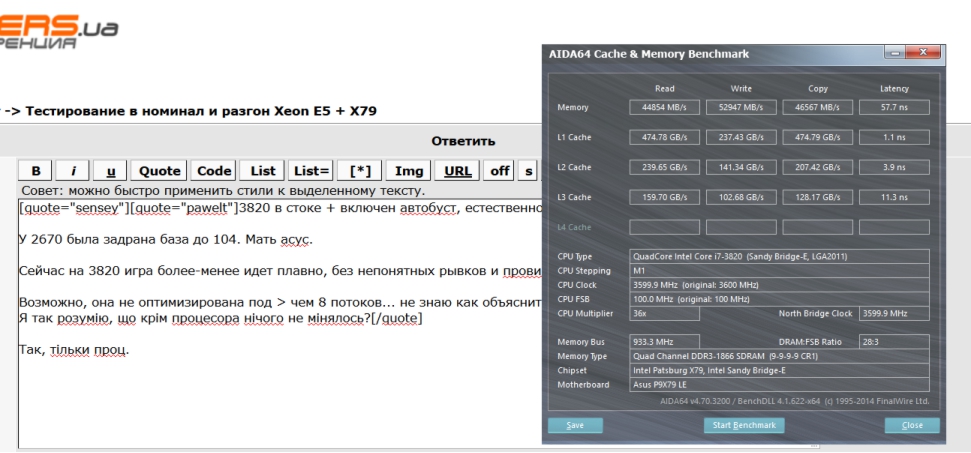971x453 pixels.
Task: Click L3 Cache Read value 159.70 GB/s
Action: 664,197
